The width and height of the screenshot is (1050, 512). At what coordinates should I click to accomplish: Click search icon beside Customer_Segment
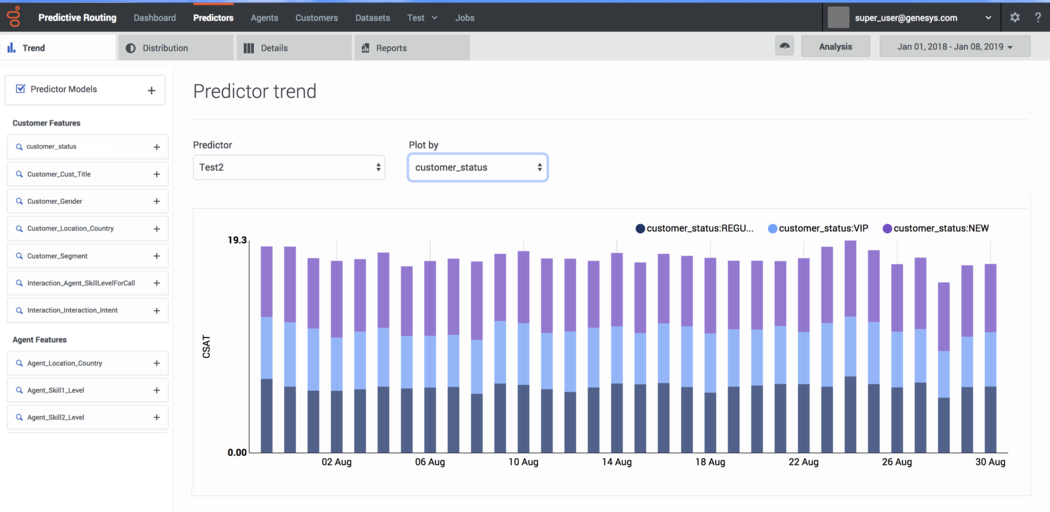click(x=19, y=256)
